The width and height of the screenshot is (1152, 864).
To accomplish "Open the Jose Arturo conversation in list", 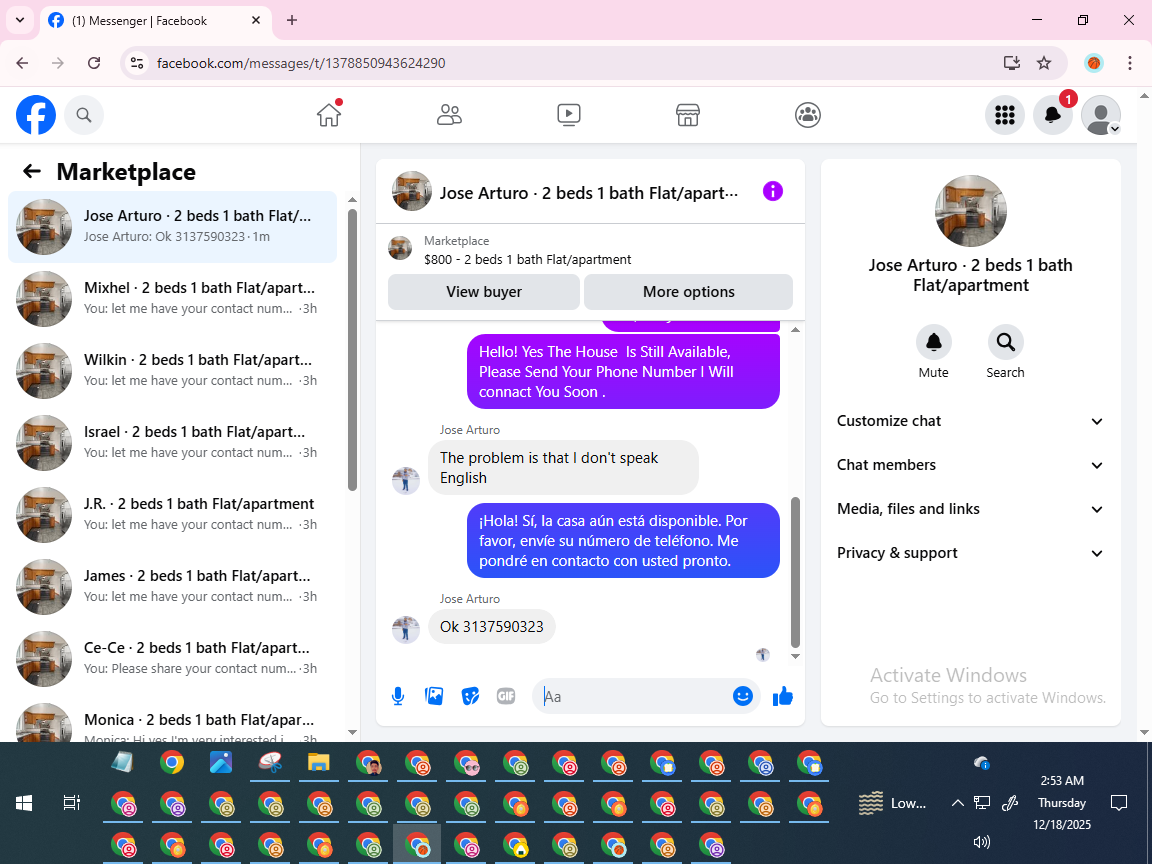I will (173, 226).
